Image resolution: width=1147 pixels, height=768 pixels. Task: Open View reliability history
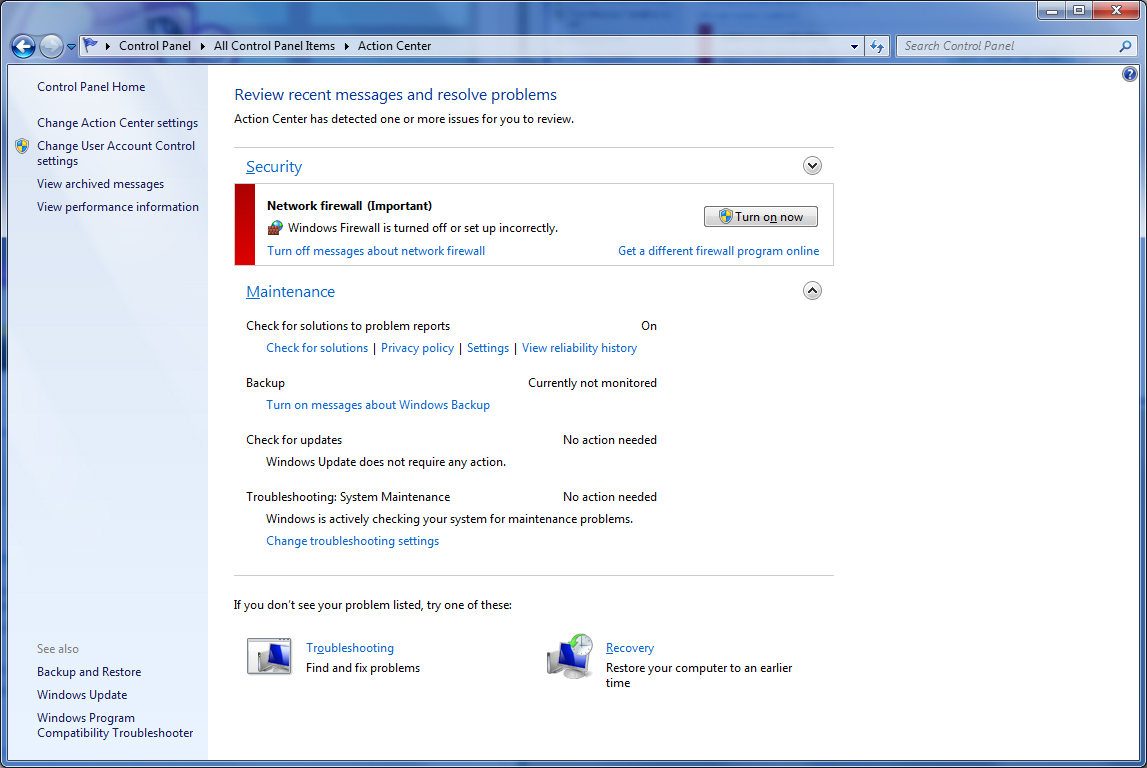tap(579, 348)
